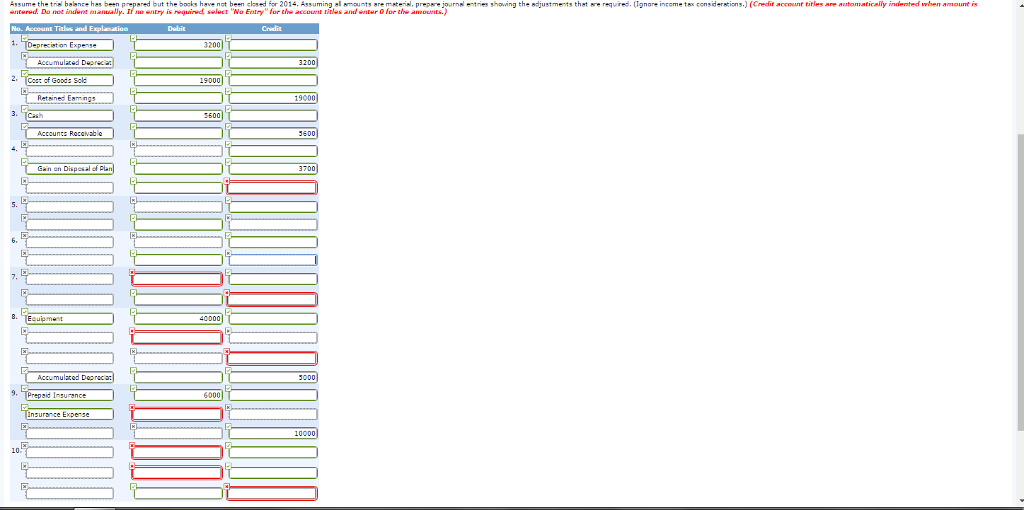1024x510 pixels.
Task: Click the Equipment account title field
Action: point(70,319)
